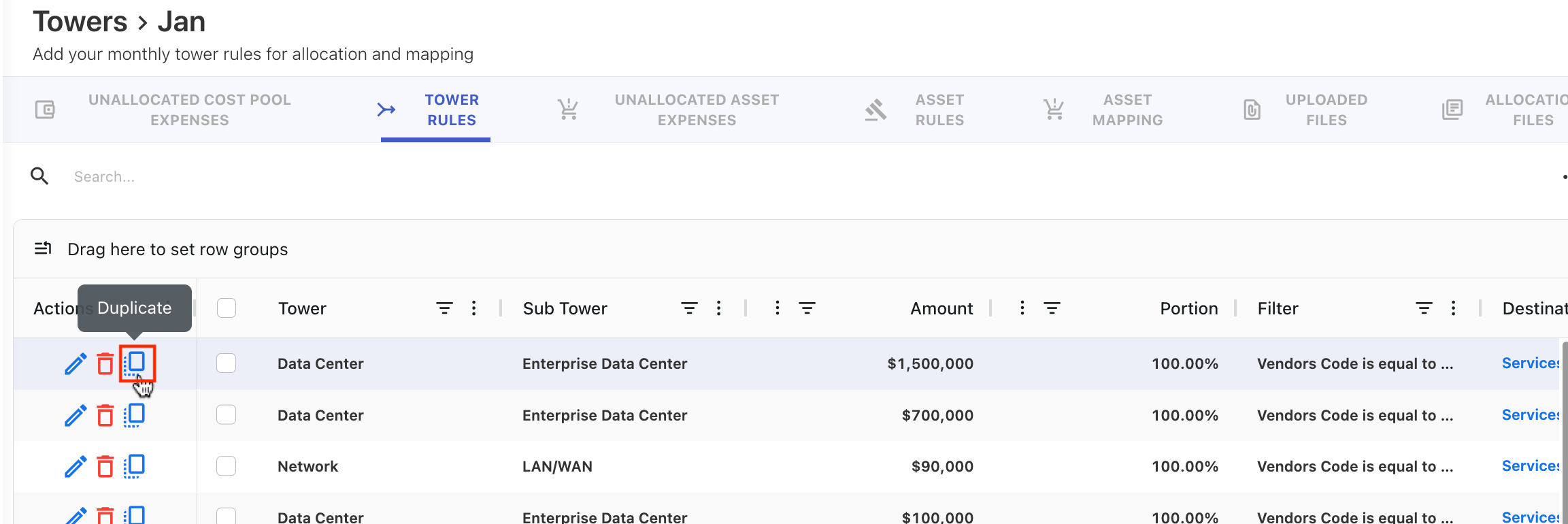Sort by Amount column header
The height and width of the screenshot is (524, 1568).
(x=942, y=308)
